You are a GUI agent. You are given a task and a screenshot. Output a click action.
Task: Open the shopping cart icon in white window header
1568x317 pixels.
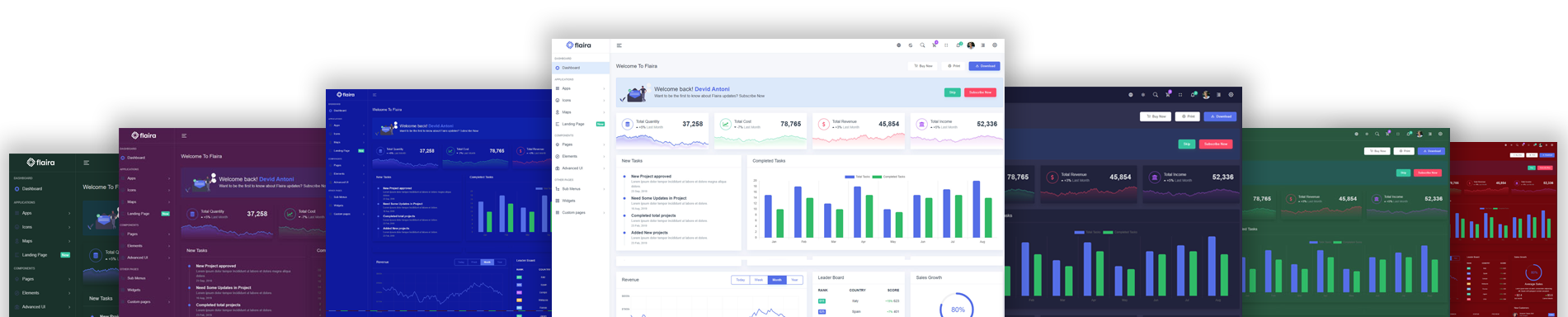(x=935, y=45)
